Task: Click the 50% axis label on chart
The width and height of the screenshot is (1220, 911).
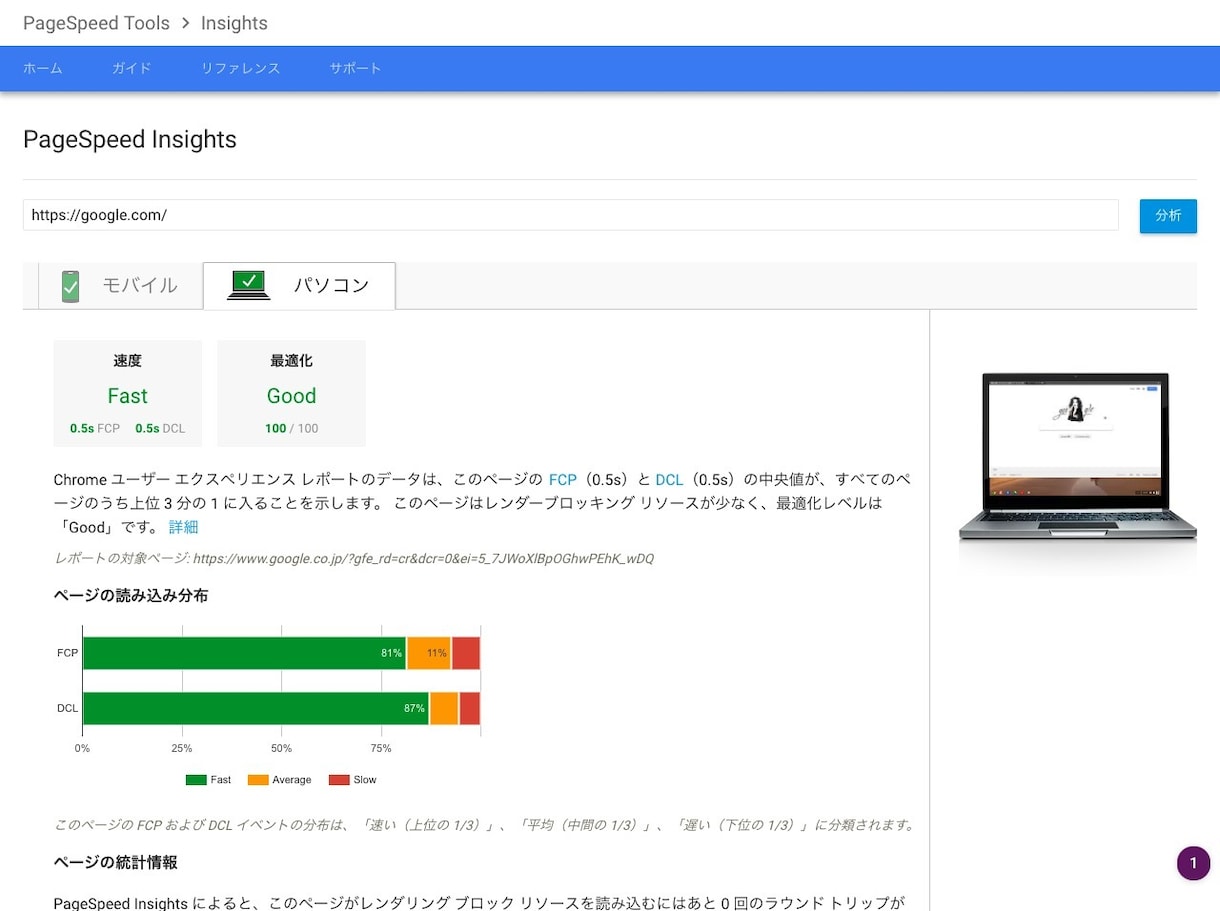Action: [x=281, y=748]
